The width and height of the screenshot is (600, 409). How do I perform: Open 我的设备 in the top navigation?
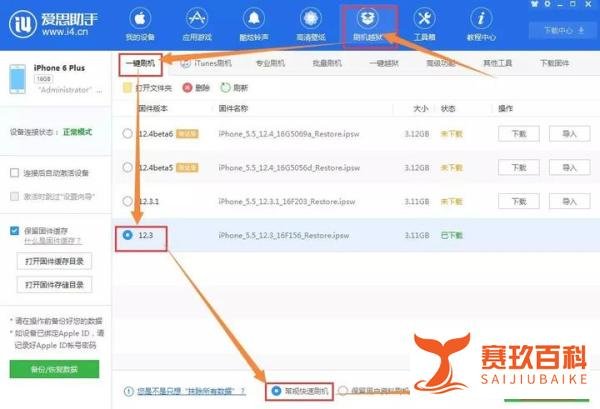(140, 25)
